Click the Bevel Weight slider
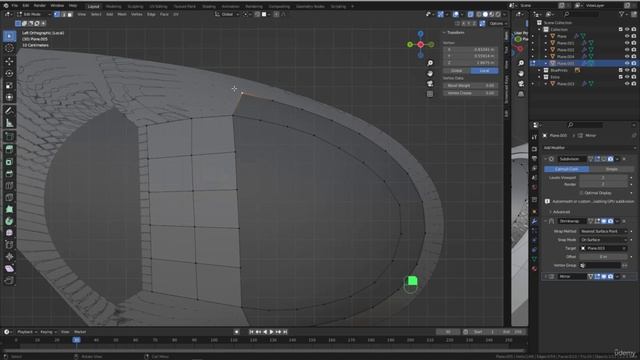The width and height of the screenshot is (640, 360). pos(471,86)
